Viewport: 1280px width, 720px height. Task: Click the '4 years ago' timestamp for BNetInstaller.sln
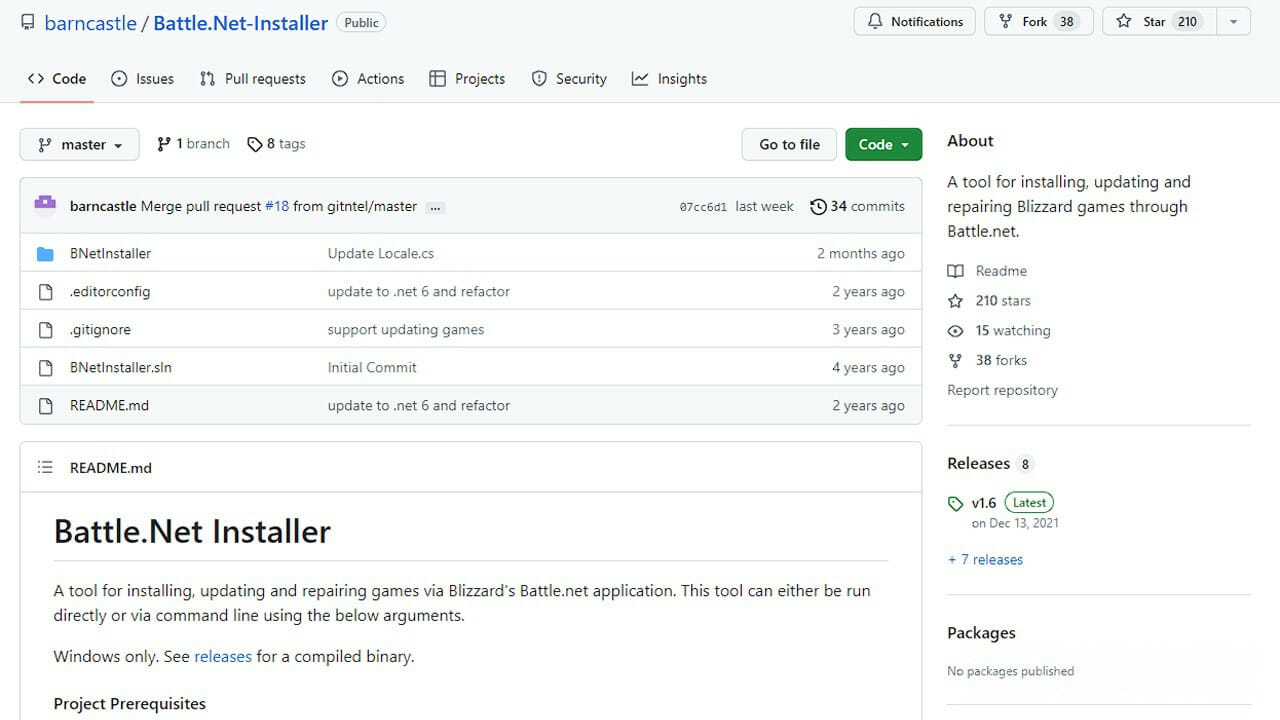click(x=868, y=368)
